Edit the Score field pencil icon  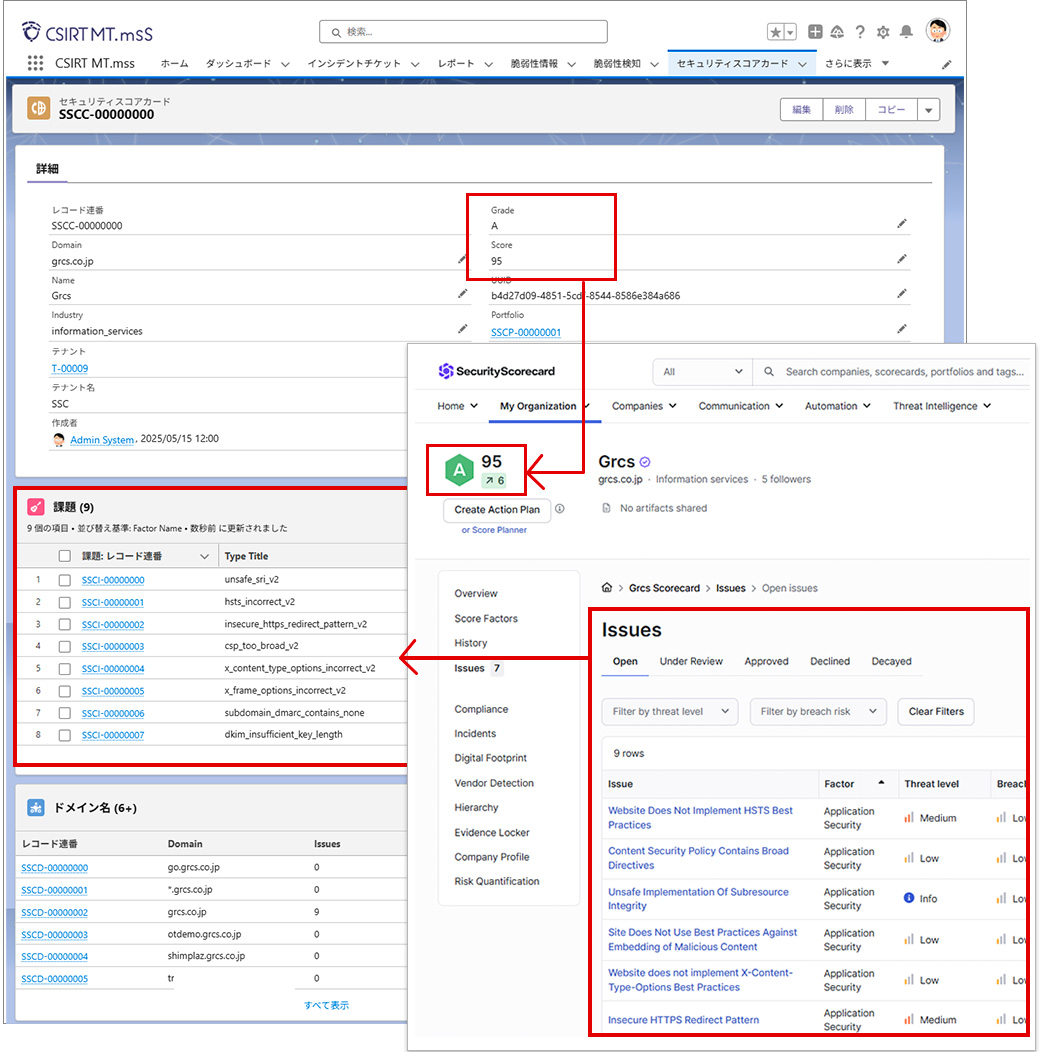click(x=902, y=259)
